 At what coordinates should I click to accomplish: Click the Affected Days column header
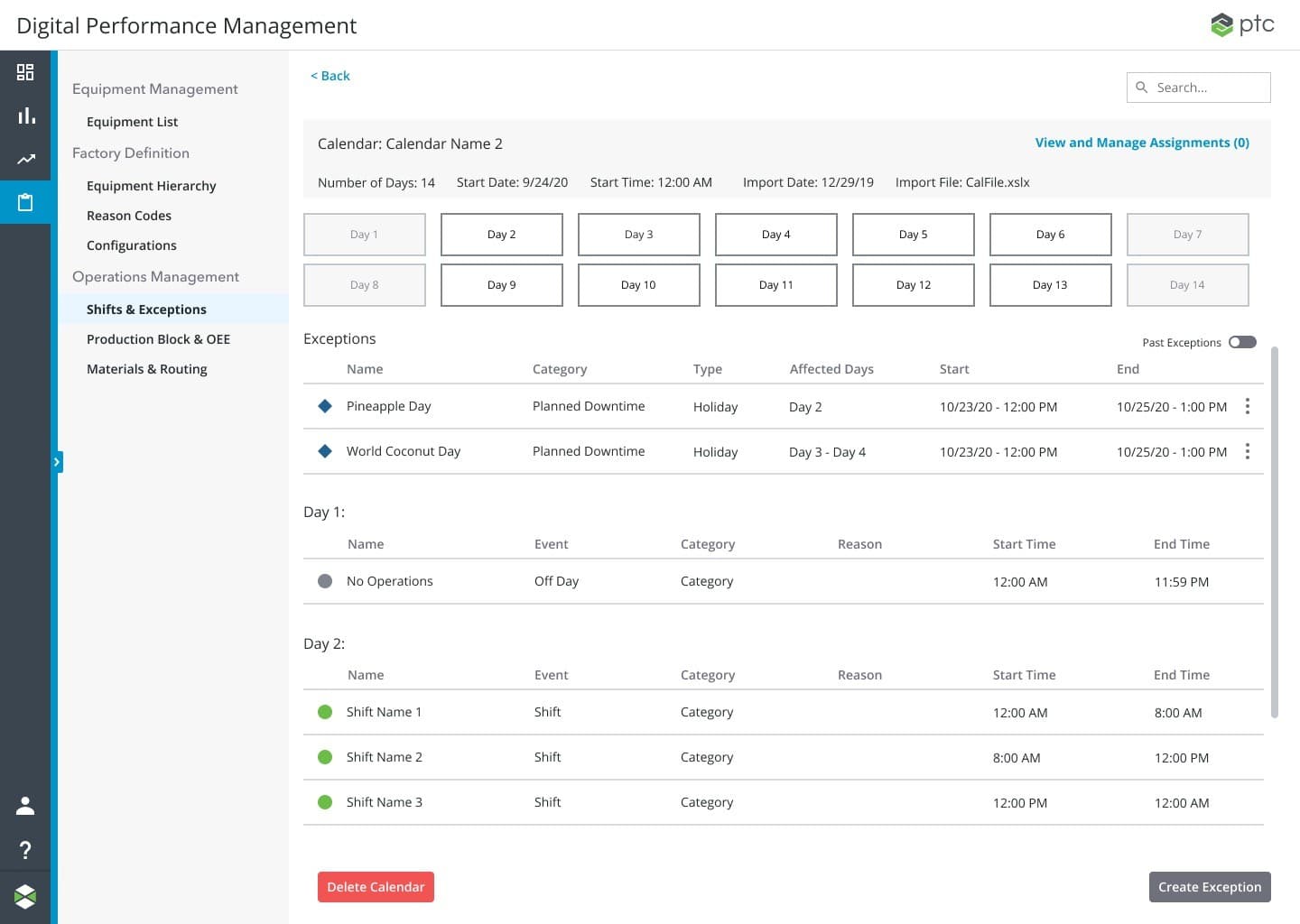[x=831, y=369]
